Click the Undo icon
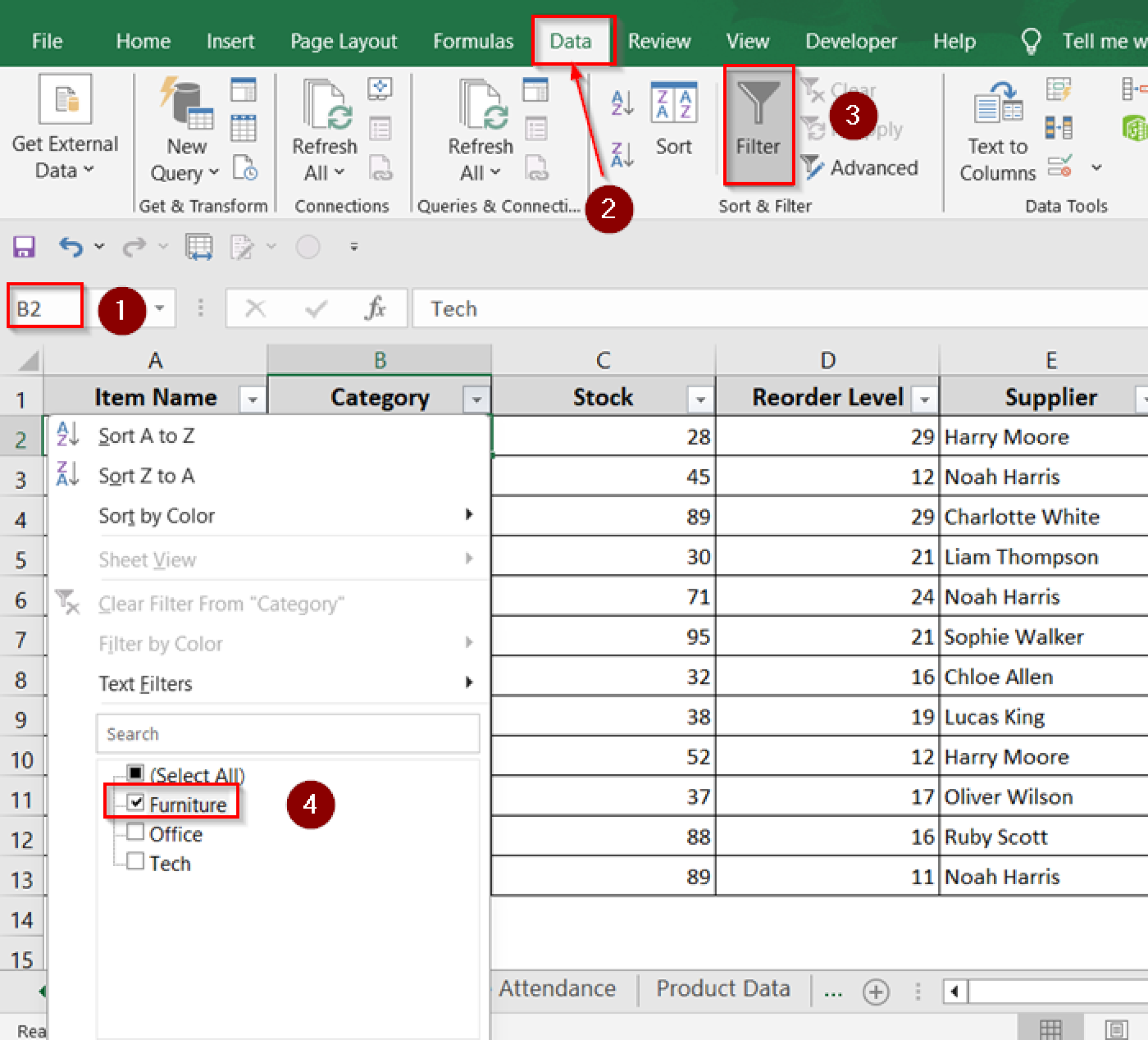1148x1040 pixels. tap(71, 246)
